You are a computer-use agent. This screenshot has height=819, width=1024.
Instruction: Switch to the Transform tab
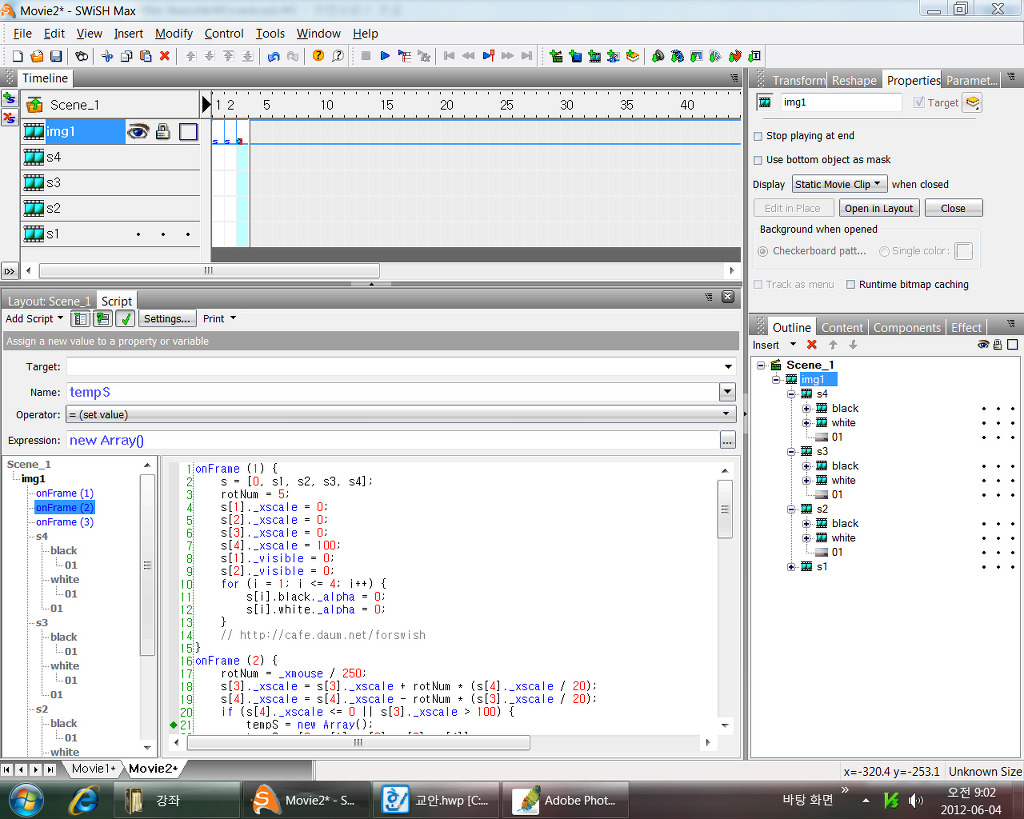798,80
